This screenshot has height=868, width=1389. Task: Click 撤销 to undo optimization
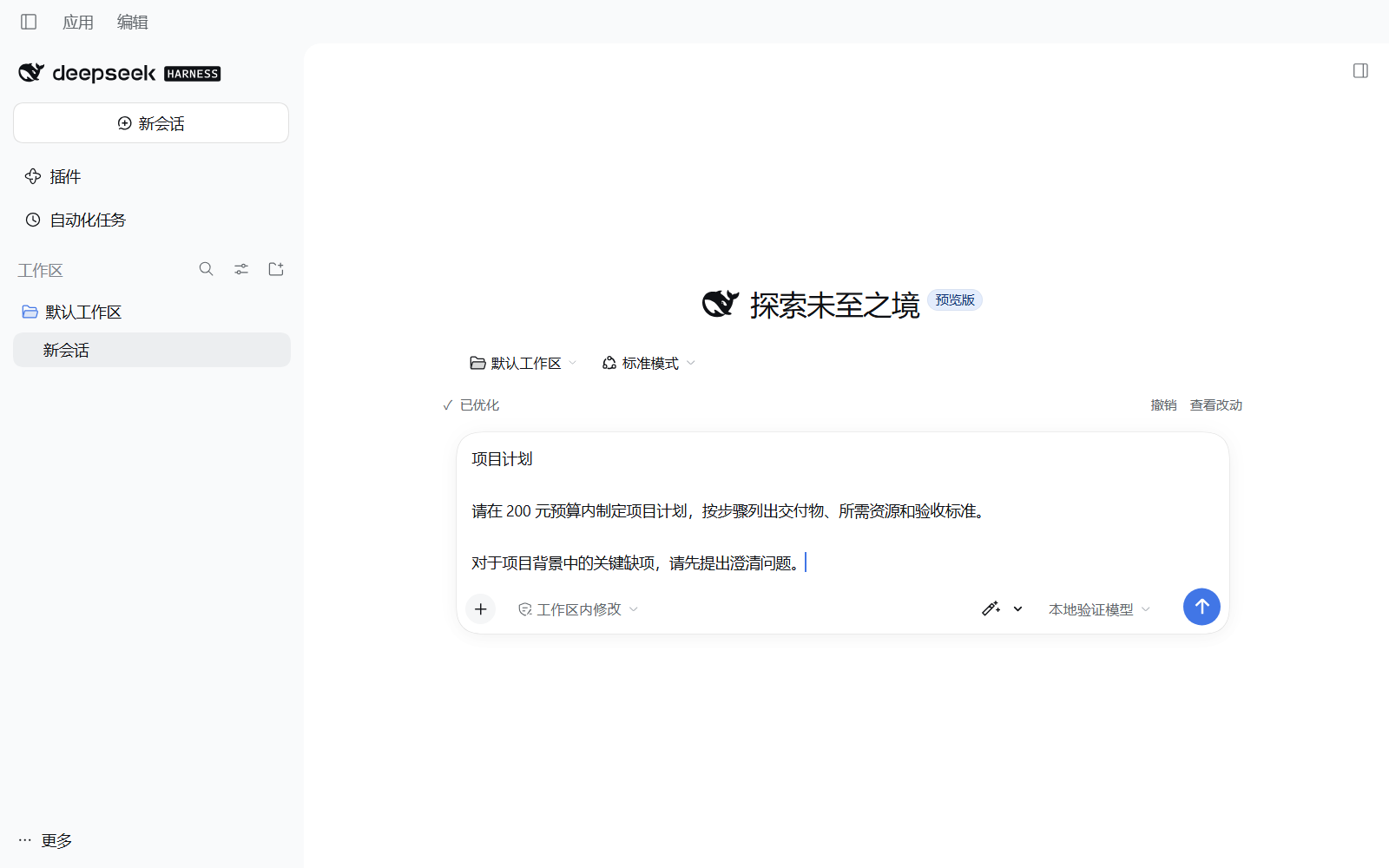click(x=1163, y=405)
